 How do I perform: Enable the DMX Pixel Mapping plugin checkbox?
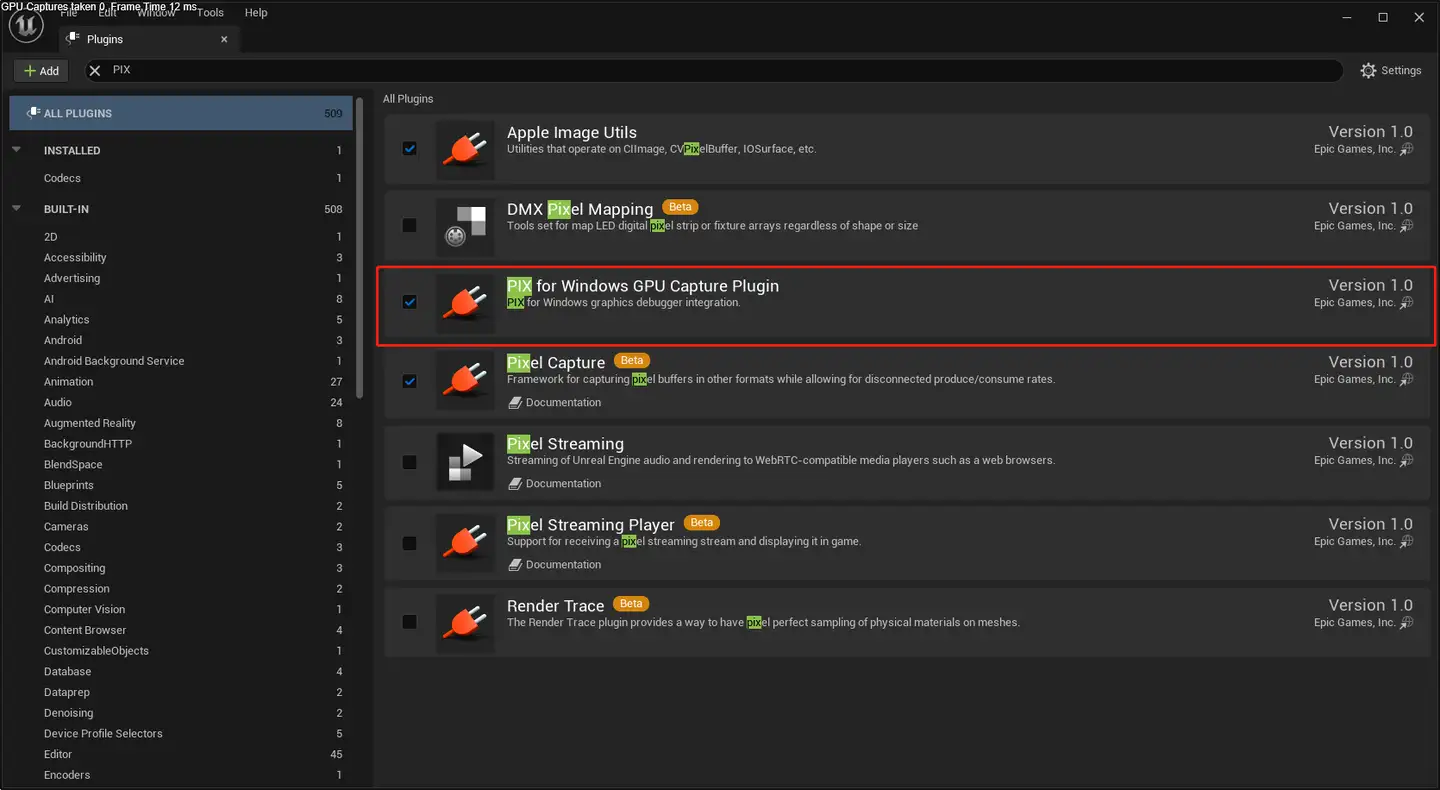(409, 225)
